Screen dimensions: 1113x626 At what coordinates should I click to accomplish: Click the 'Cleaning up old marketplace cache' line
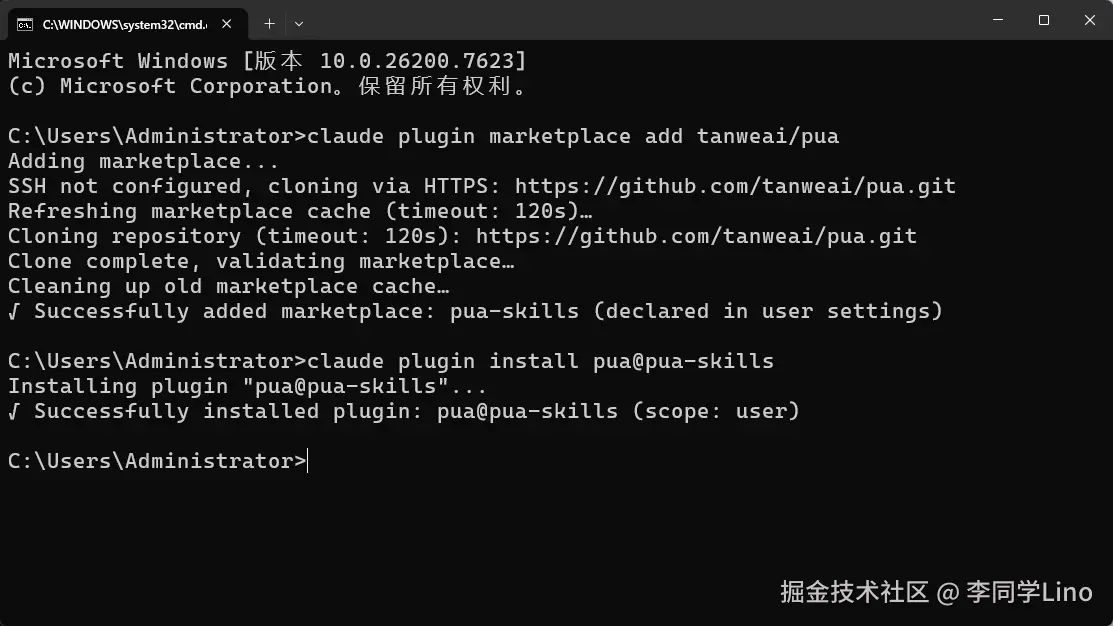pos(228,286)
